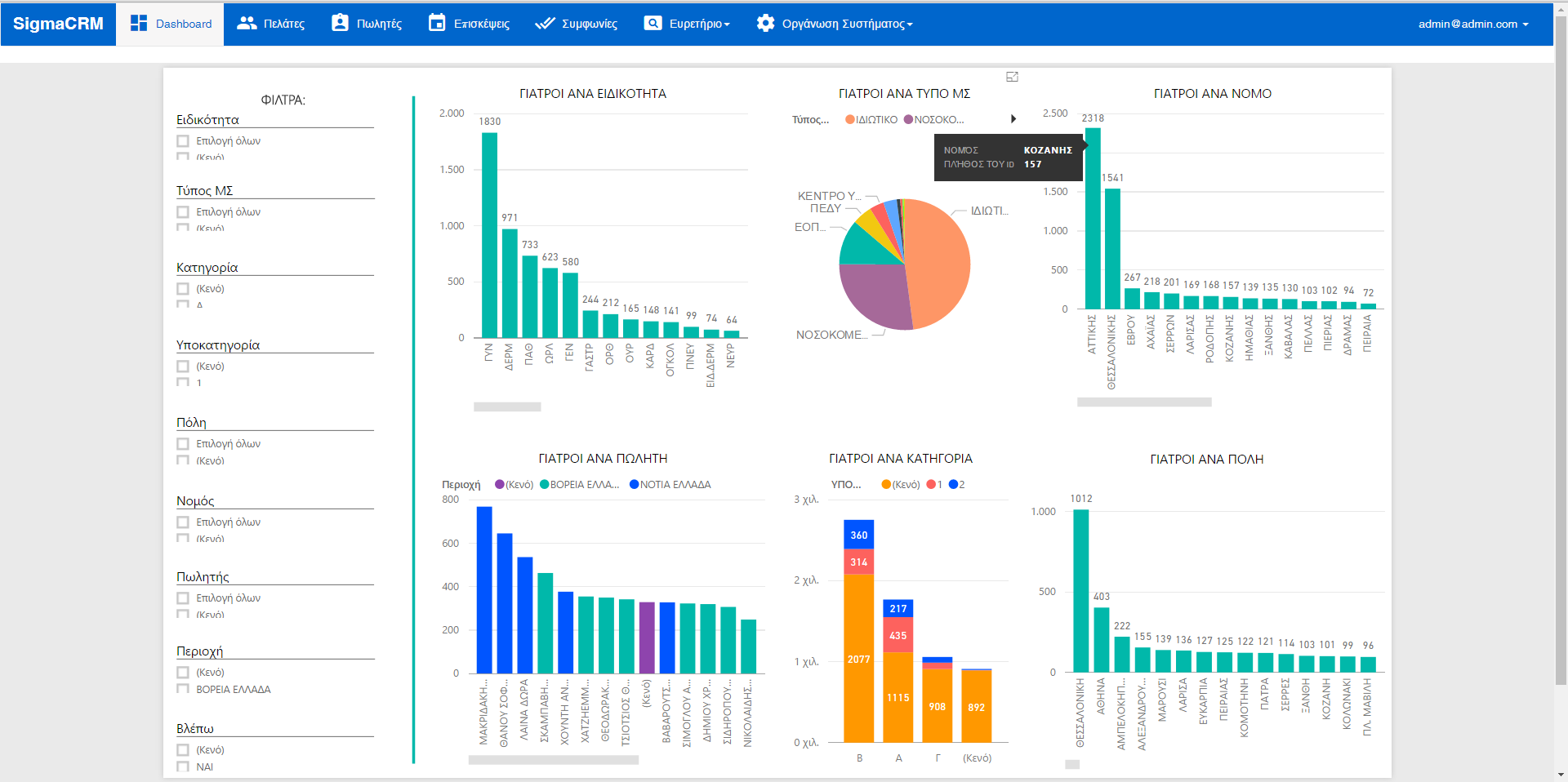Check (Κενό) under Βλέπω filter
The height and width of the screenshot is (782, 1568).
point(183,750)
